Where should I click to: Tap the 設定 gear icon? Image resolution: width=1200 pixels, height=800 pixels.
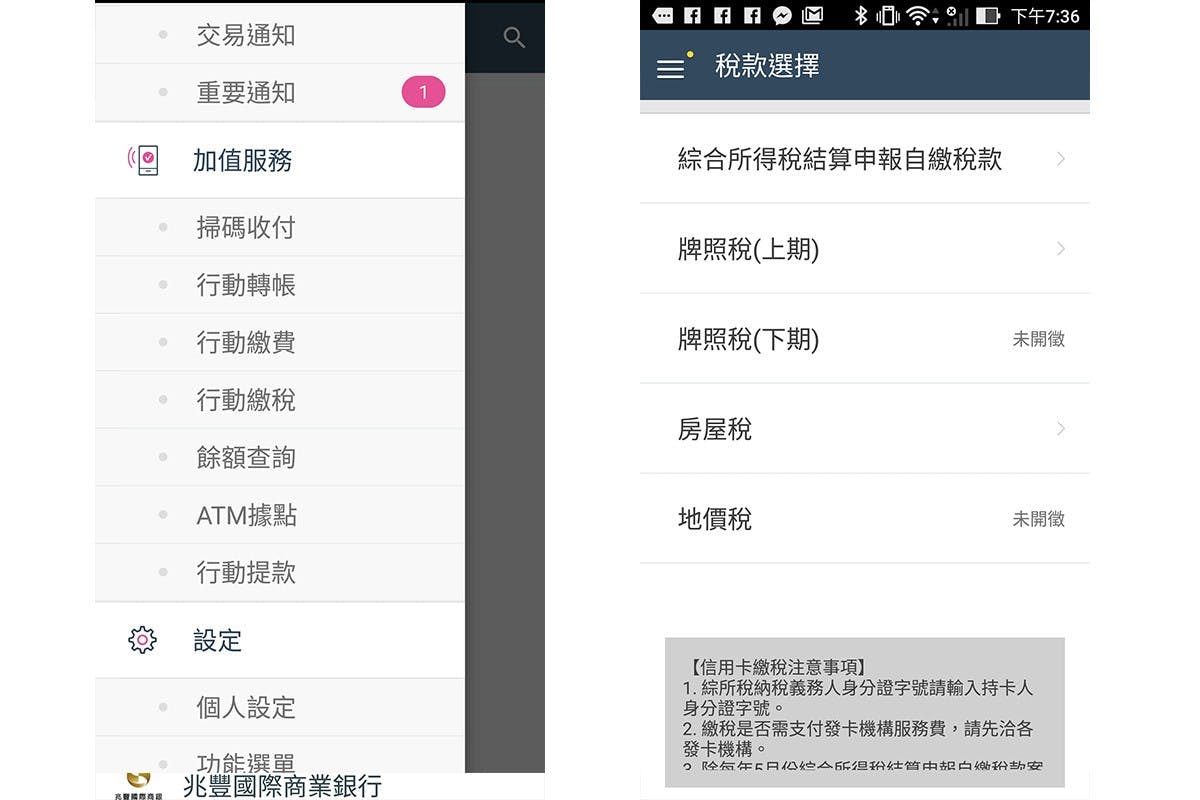click(143, 640)
